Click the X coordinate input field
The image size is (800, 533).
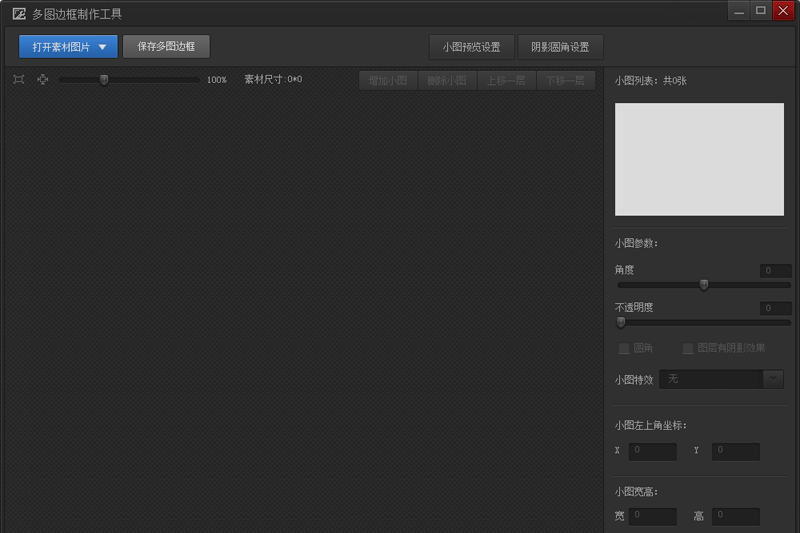tap(653, 451)
